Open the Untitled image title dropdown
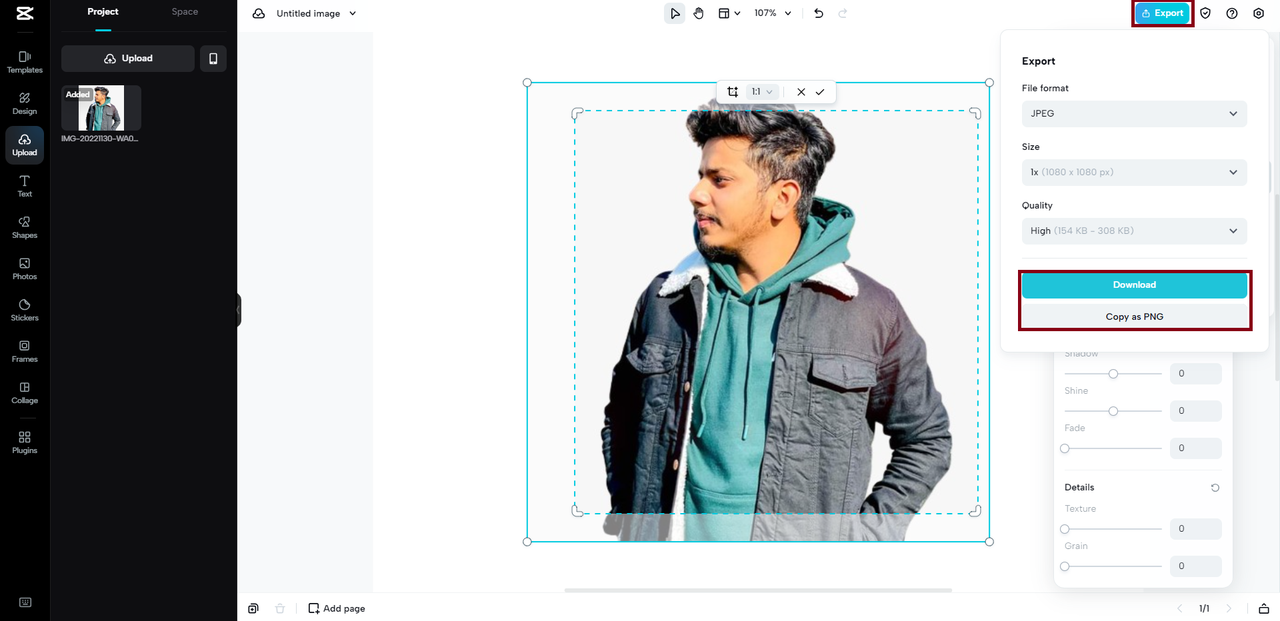The width and height of the screenshot is (1280, 621). tap(316, 13)
